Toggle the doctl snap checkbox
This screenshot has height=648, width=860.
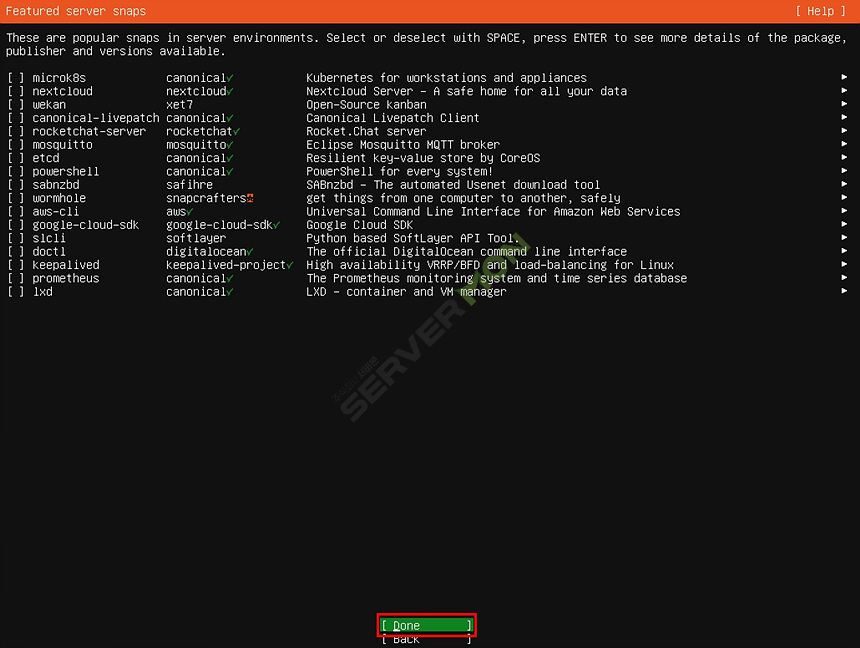16,252
